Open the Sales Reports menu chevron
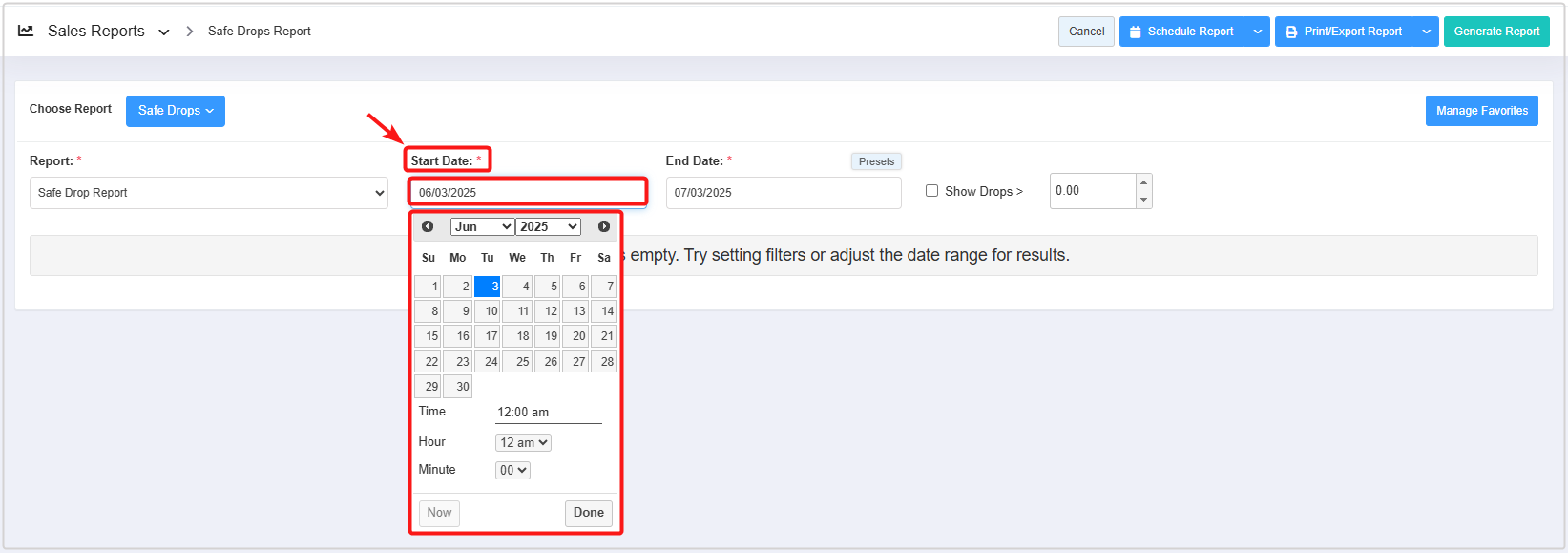1568x553 pixels. 164,32
